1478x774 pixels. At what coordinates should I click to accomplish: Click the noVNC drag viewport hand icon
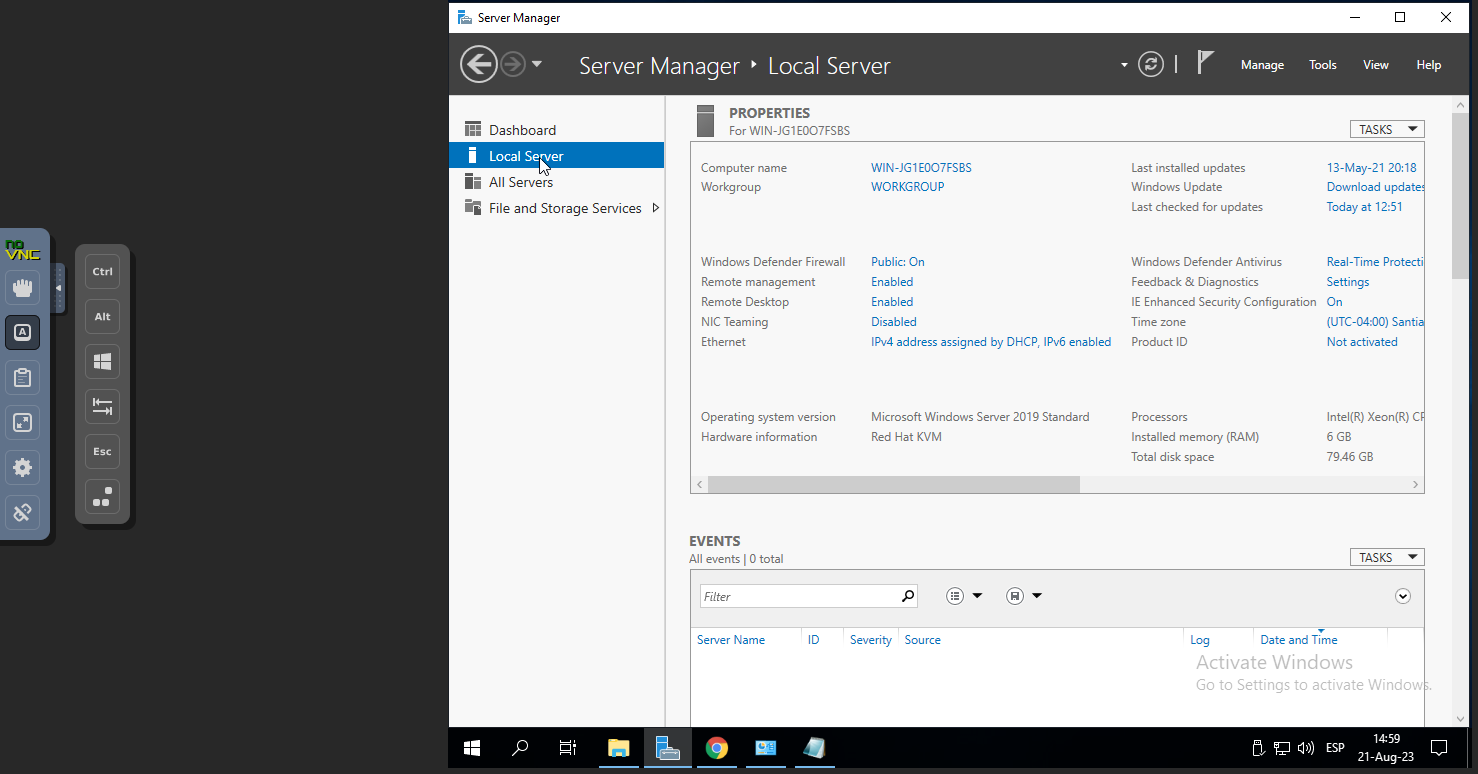click(x=22, y=288)
